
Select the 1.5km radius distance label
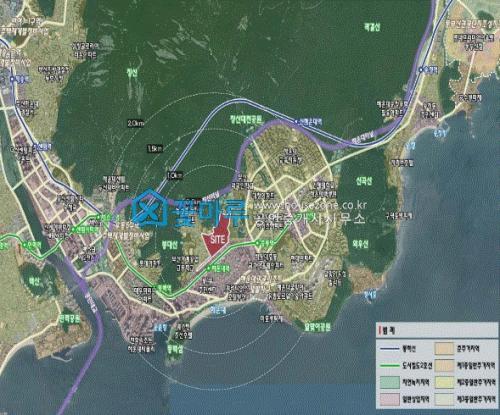tap(155, 148)
